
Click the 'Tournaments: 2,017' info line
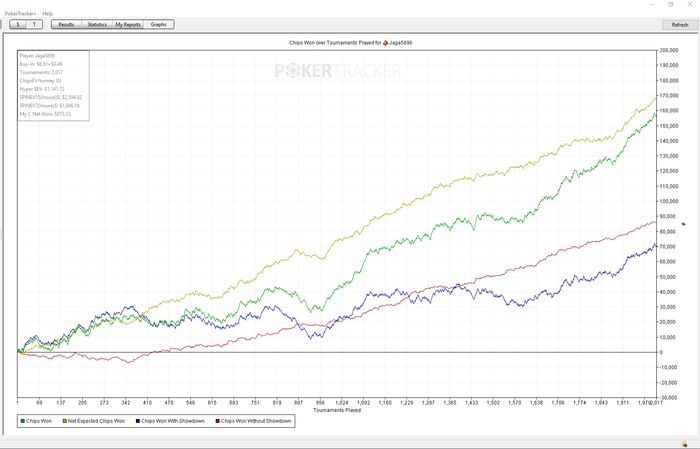coord(41,72)
